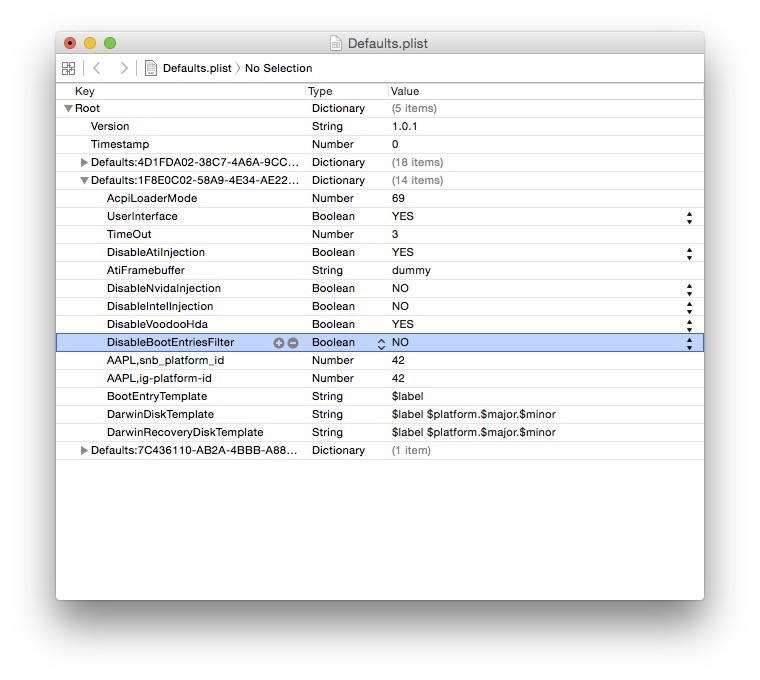Click the Defaults.plist file icon in path bar
The width and height of the screenshot is (760, 680).
151,68
